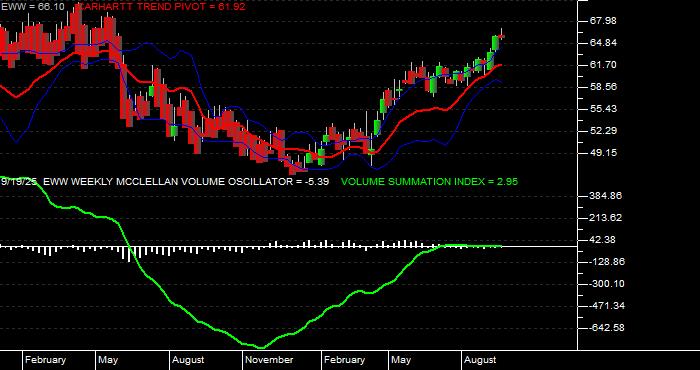Click the 213.62 oscillator axis value
700x370 pixels.
[604, 218]
